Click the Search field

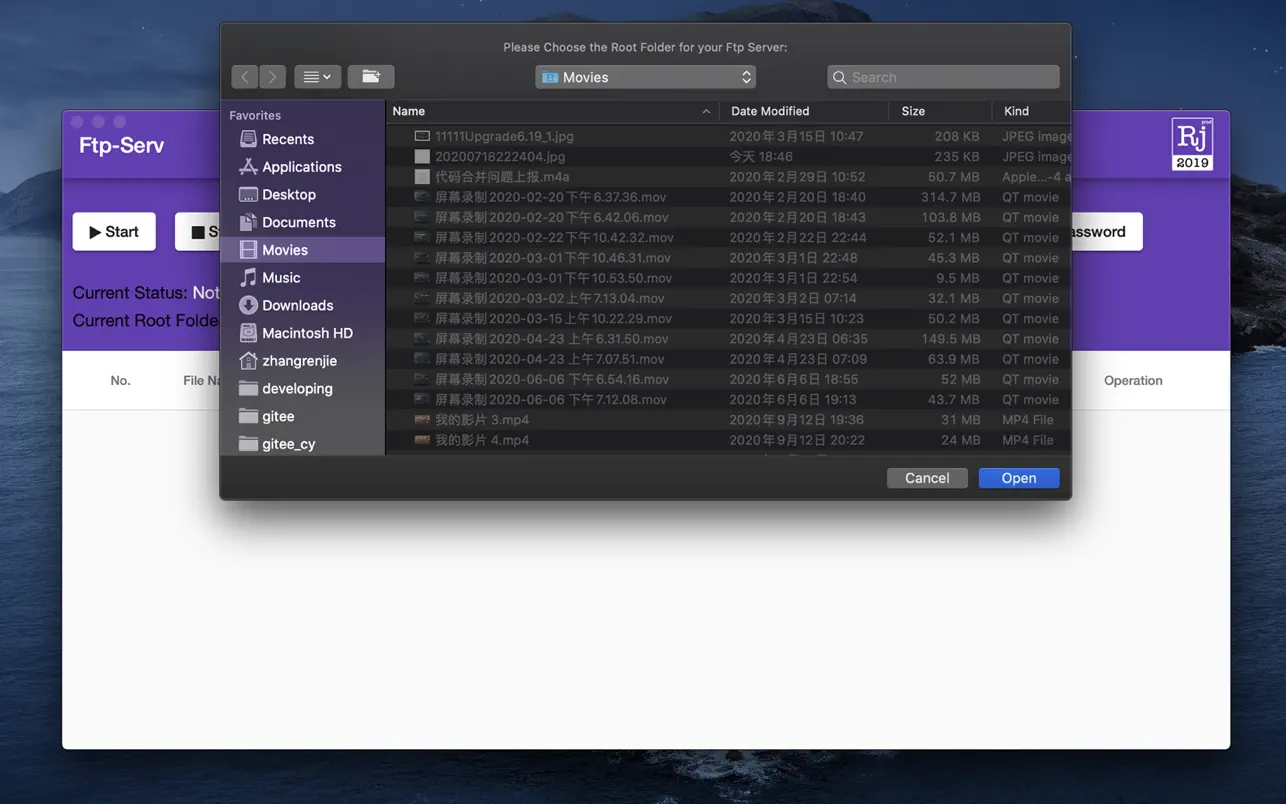[x=943, y=77]
